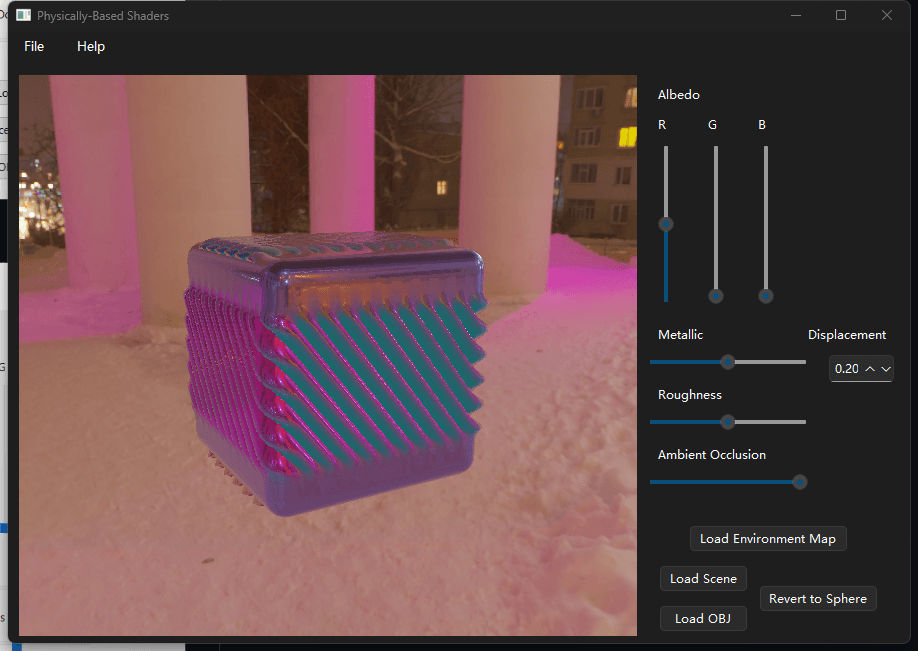Click the Displacement label

(x=847, y=334)
